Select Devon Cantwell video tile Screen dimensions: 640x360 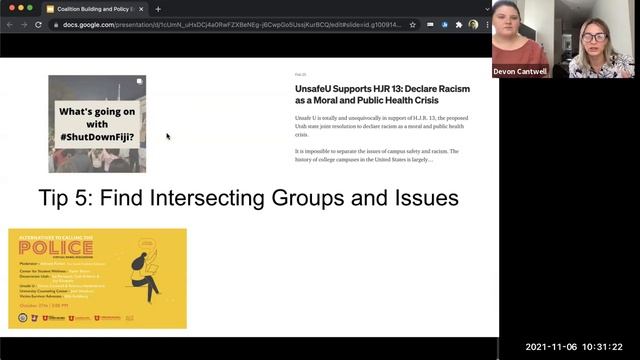coord(521,39)
